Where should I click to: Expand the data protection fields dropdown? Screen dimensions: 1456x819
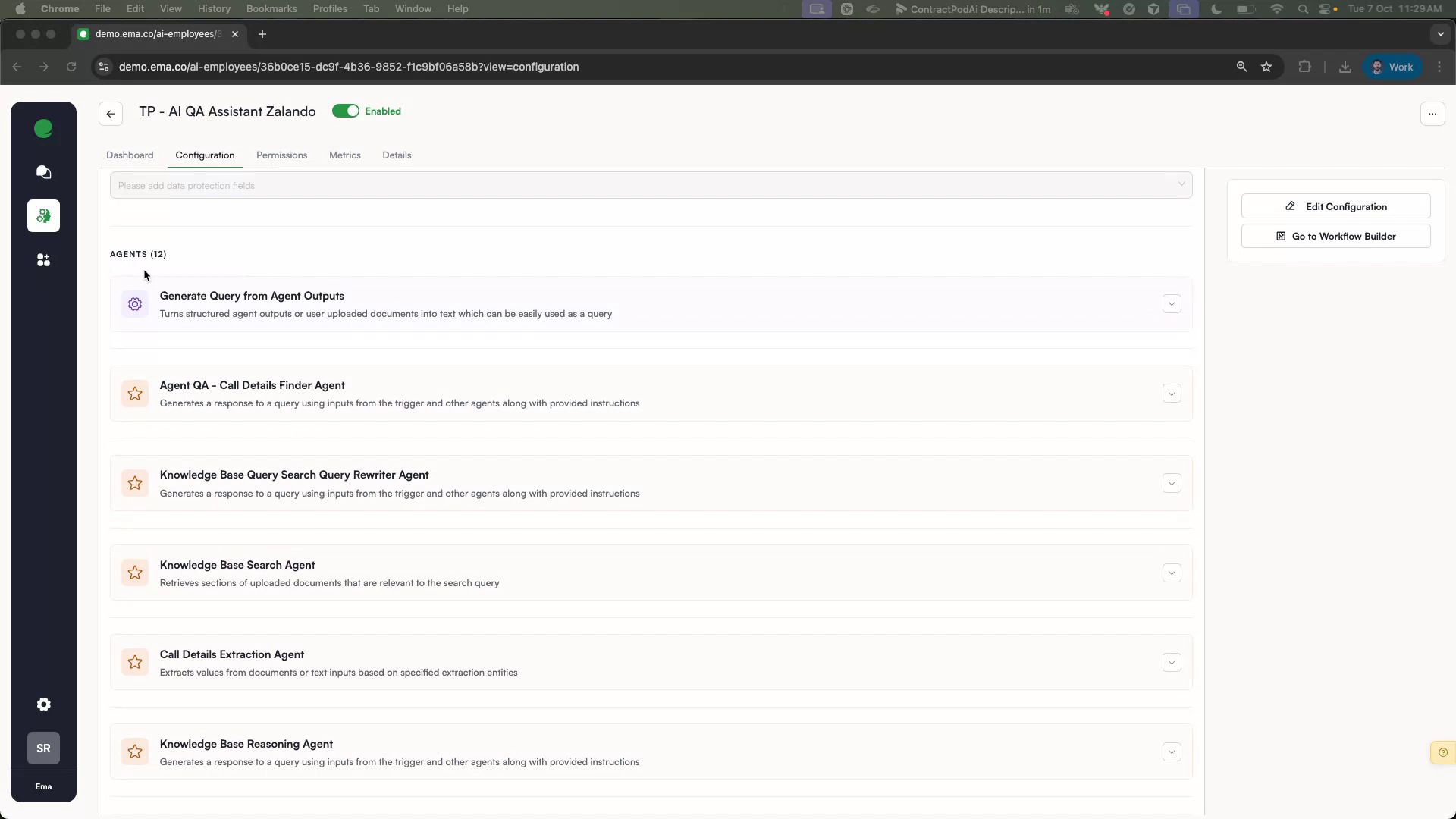tap(1181, 184)
